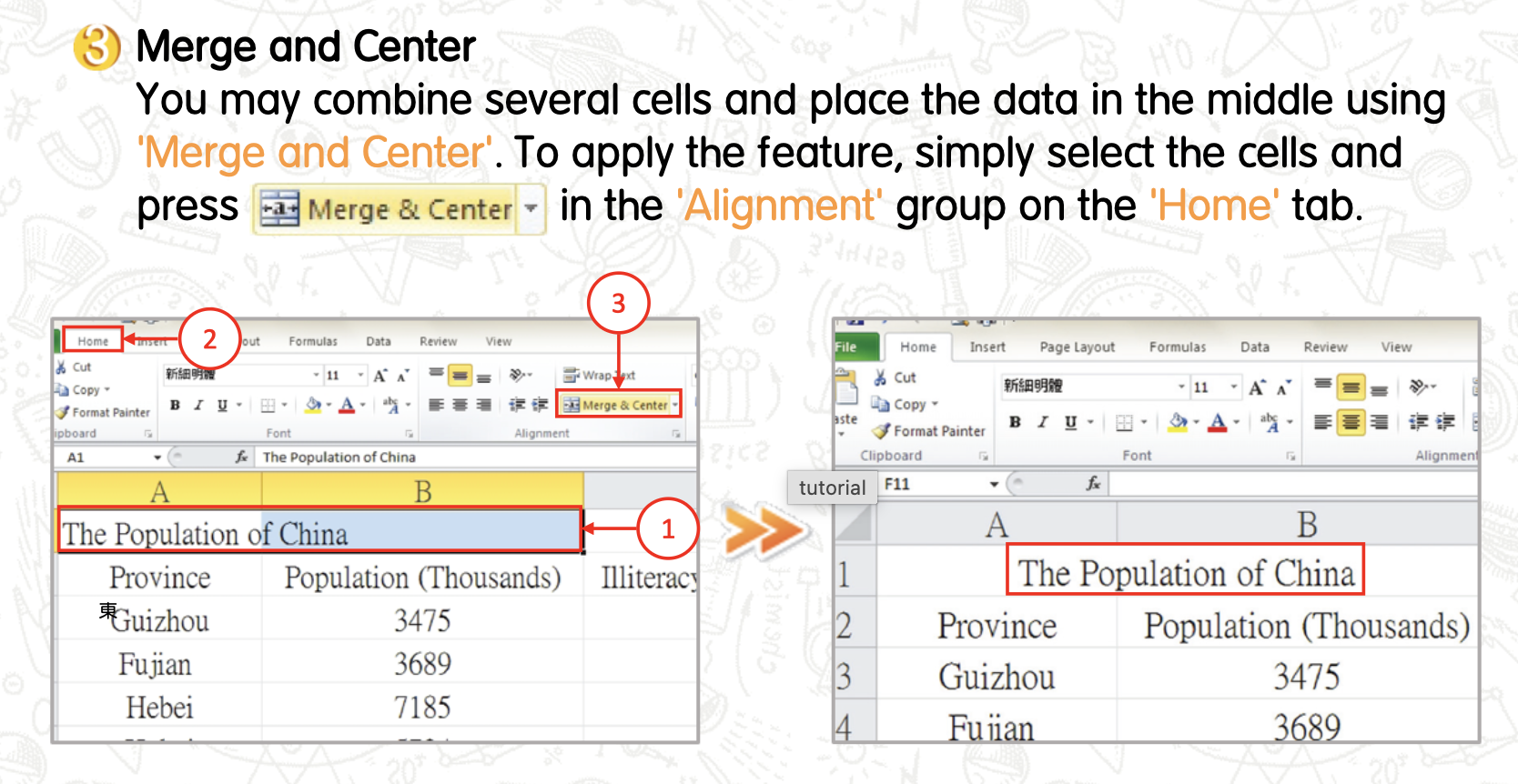Open the Name Box dropdown next to F11
The image size is (1518, 784).
994,484
